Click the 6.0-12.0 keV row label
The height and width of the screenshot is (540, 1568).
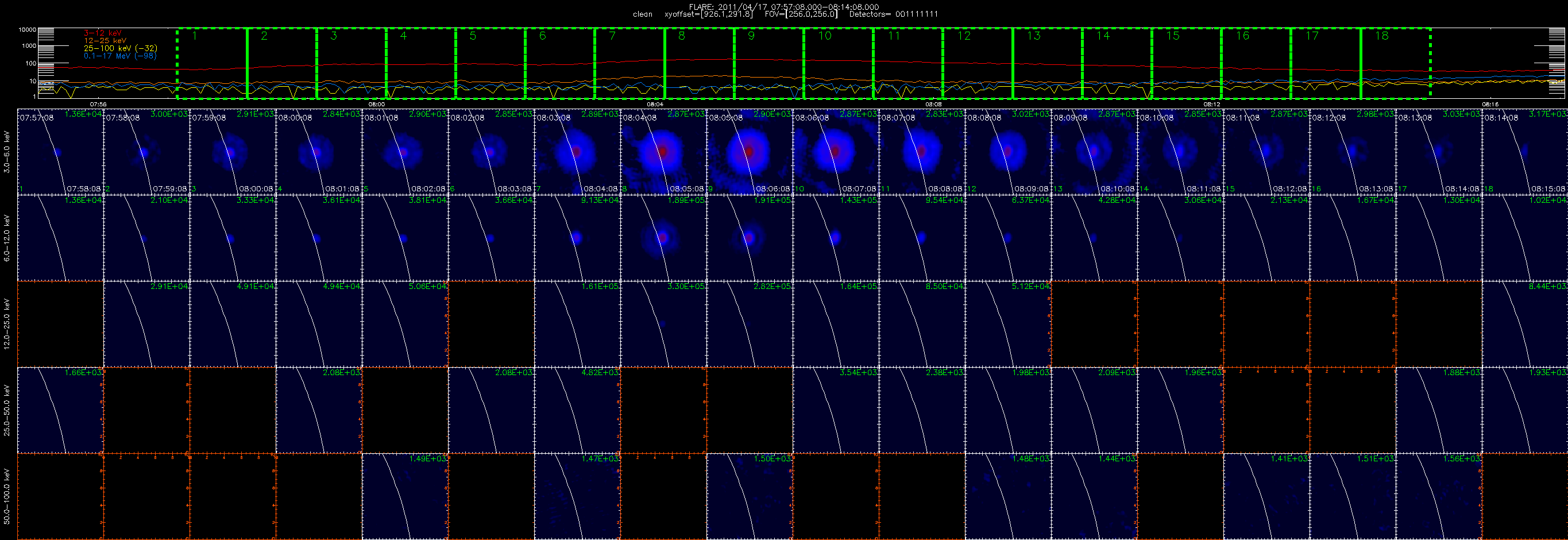[x=7, y=238]
